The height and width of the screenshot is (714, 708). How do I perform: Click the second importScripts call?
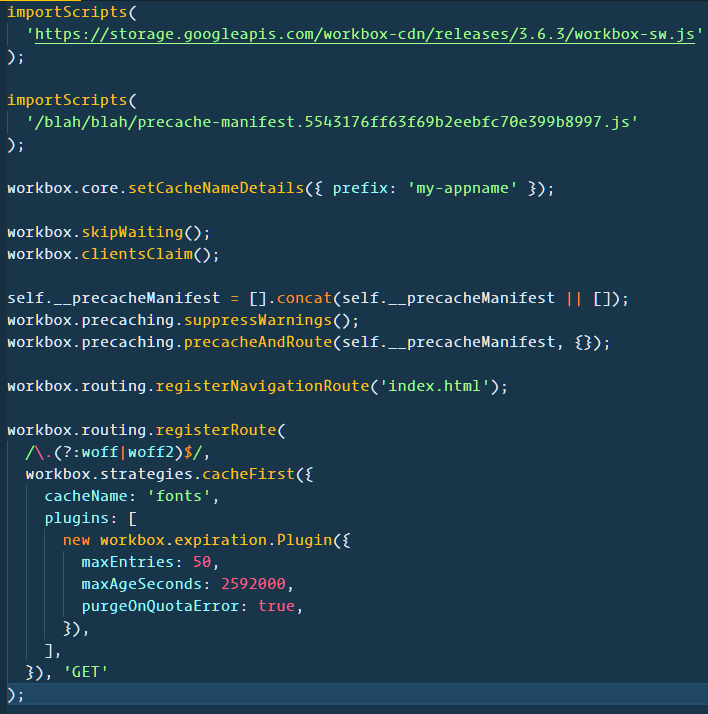(67, 100)
